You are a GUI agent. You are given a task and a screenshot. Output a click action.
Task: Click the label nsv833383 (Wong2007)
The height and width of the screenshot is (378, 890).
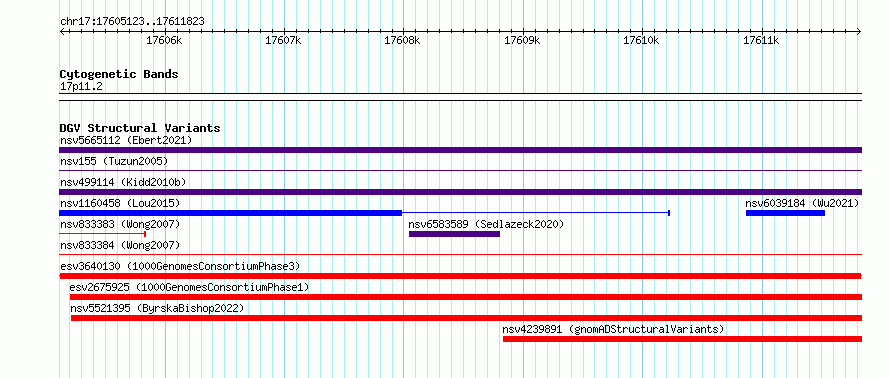coord(120,224)
